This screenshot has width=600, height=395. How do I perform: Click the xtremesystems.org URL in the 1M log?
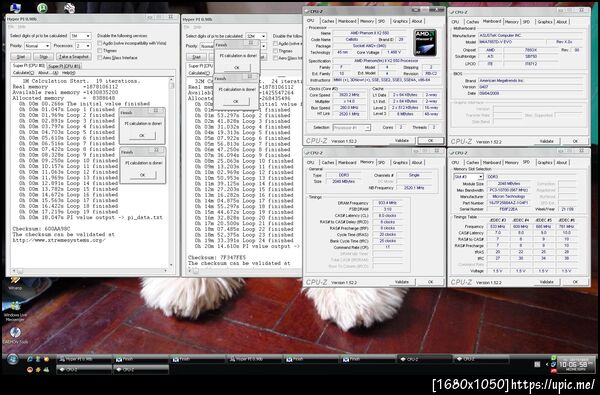(59, 240)
